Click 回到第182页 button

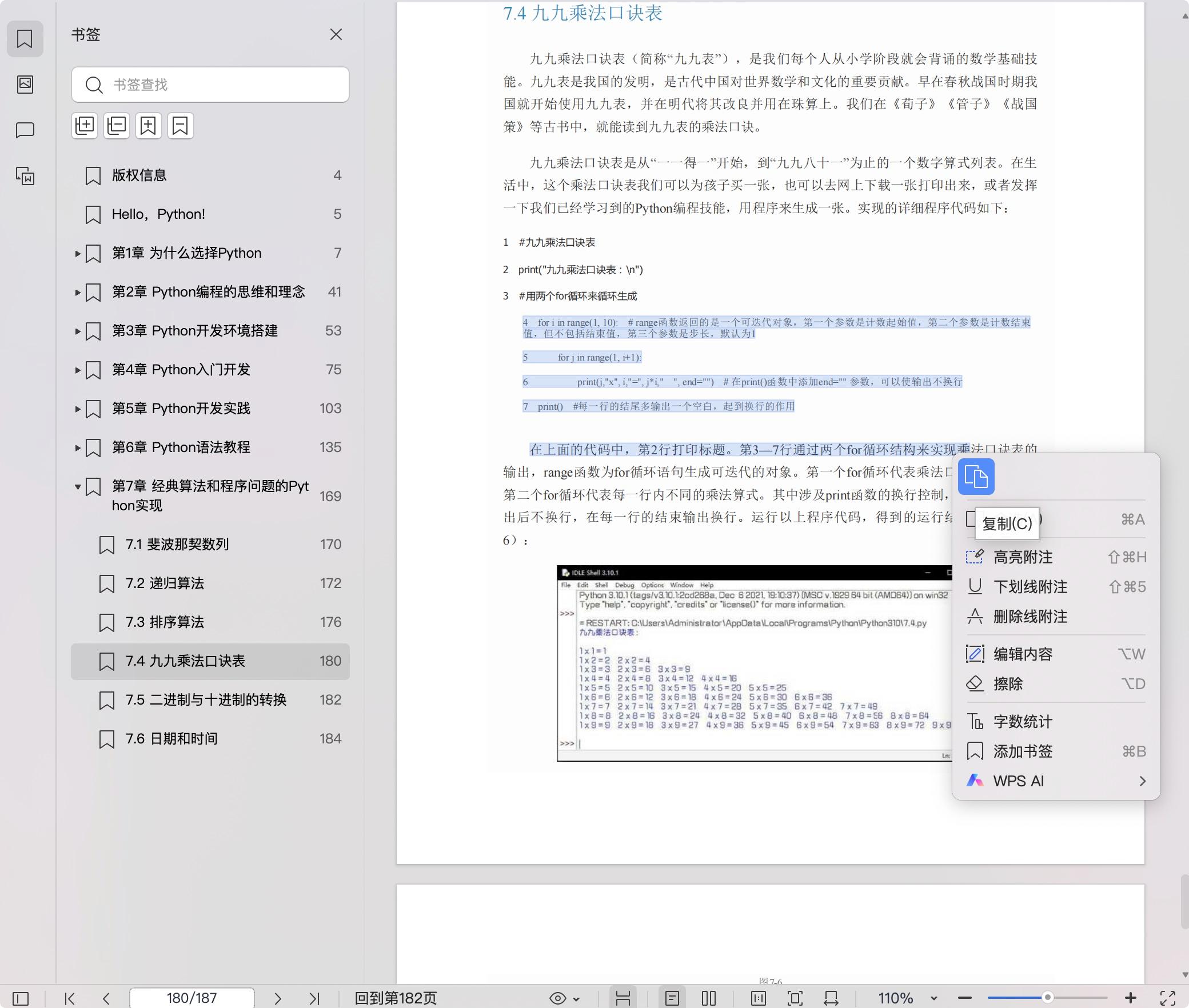tap(396, 998)
